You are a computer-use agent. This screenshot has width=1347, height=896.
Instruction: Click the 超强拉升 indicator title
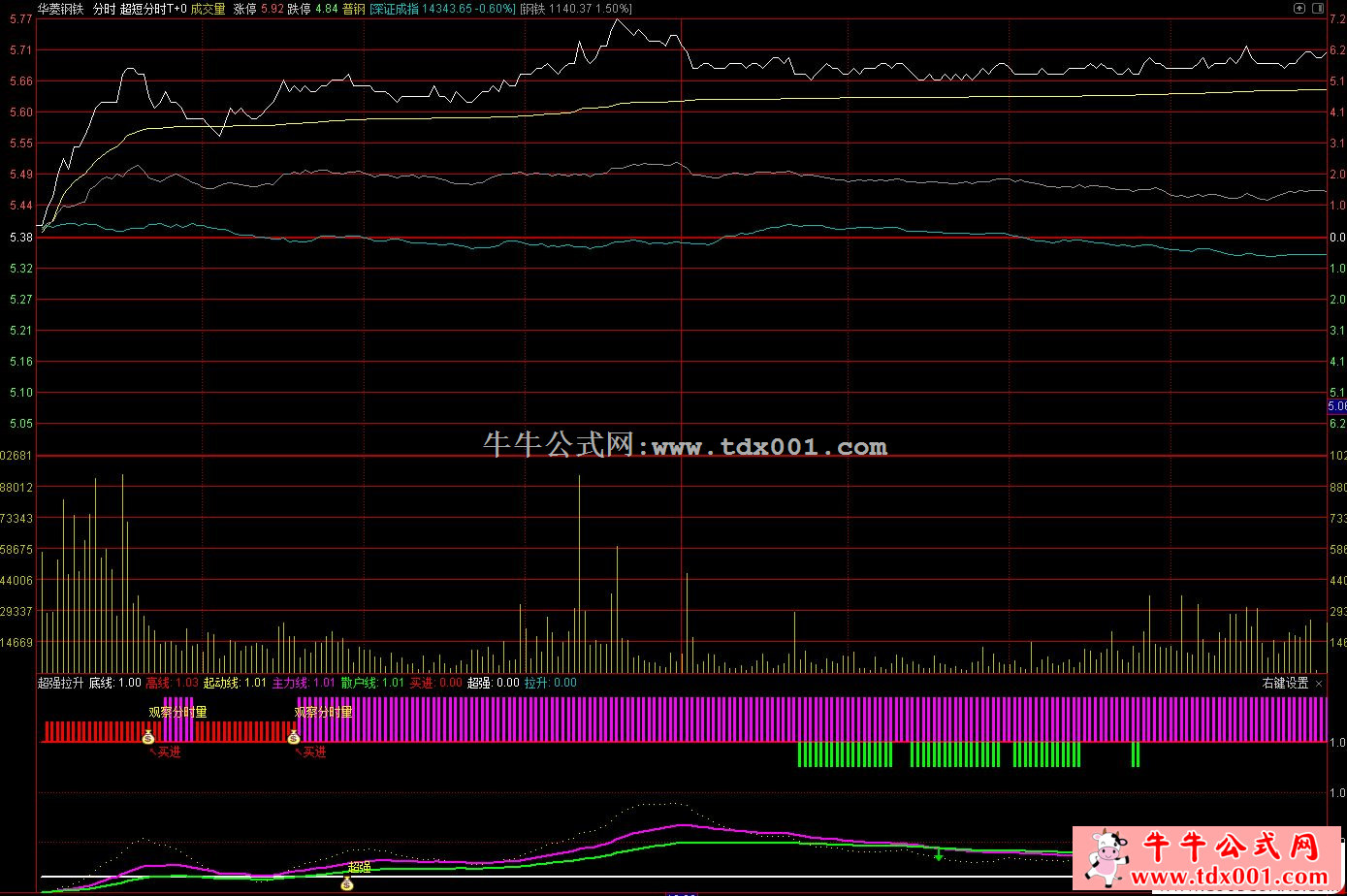pyautogui.click(x=60, y=684)
